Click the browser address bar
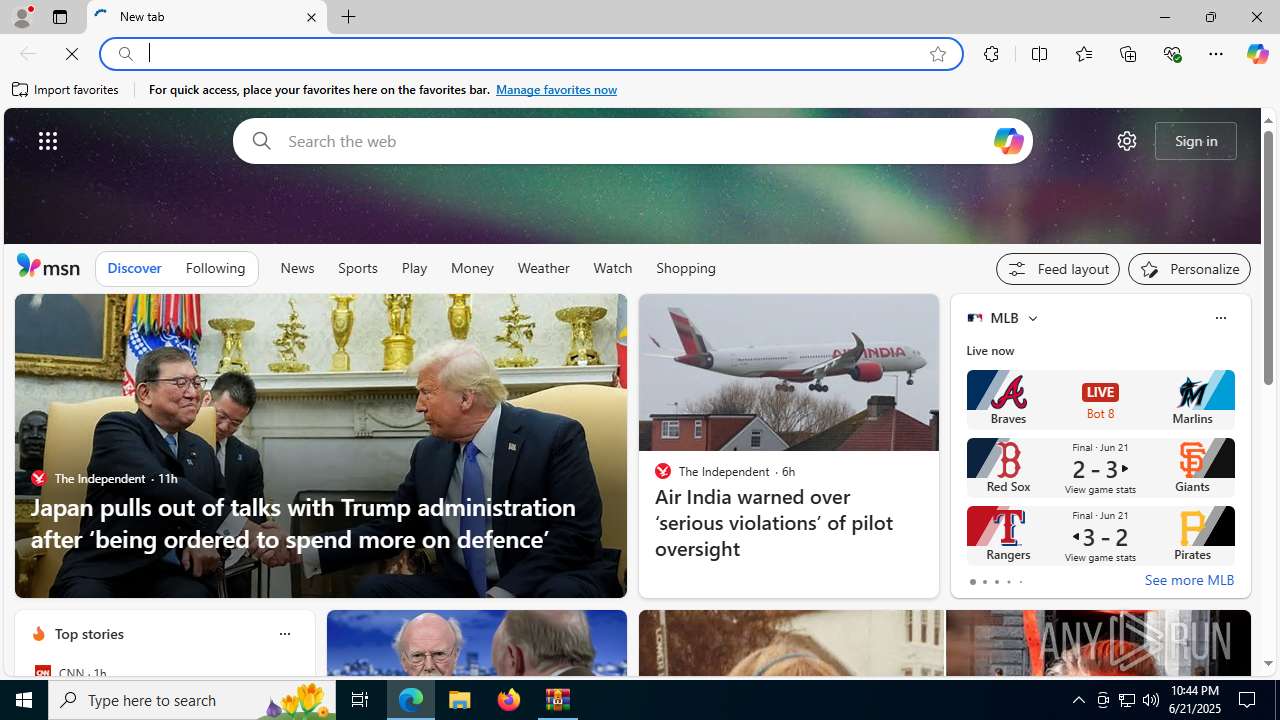1280x720 pixels. (x=530, y=54)
